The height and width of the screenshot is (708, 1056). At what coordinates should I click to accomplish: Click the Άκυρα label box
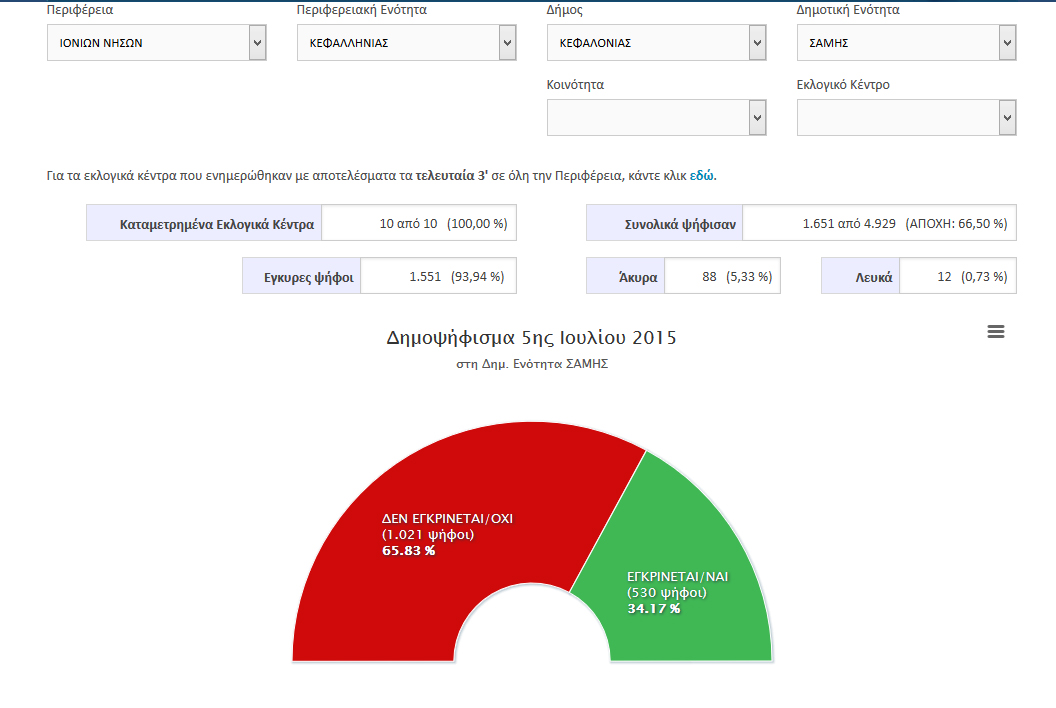[x=626, y=277]
